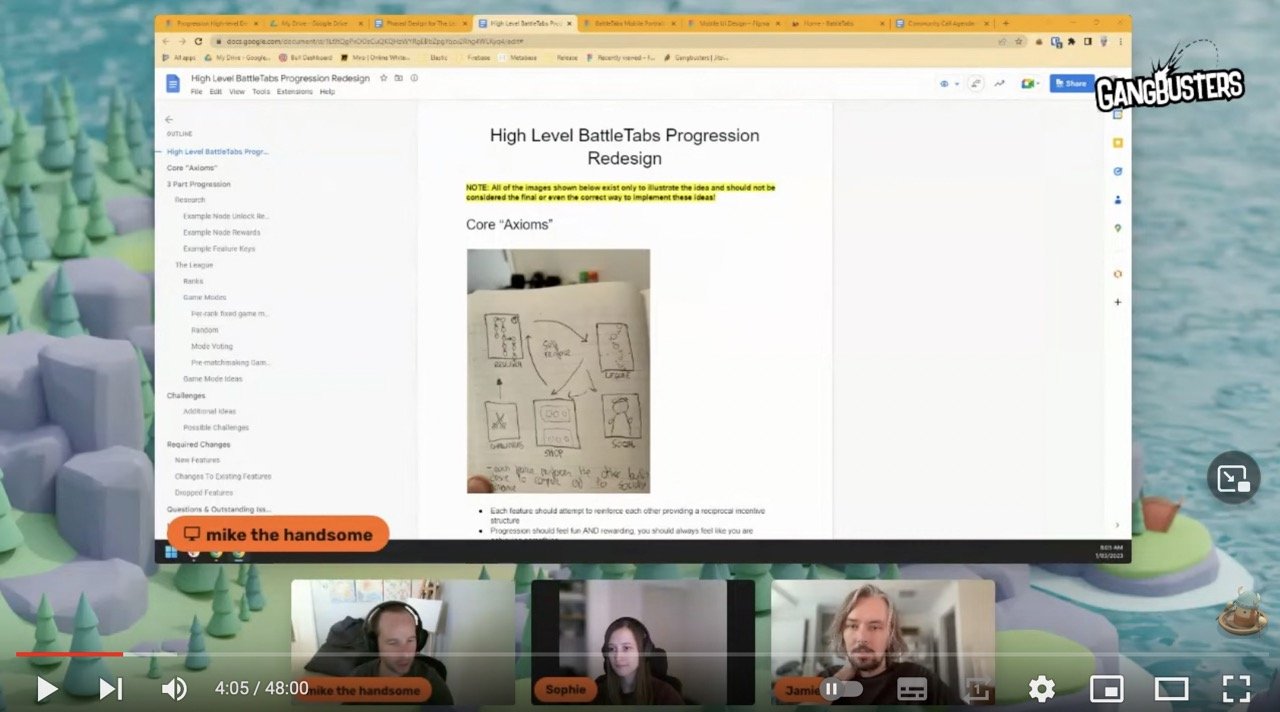Go to Game Modes outline entry

pyautogui.click(x=204, y=297)
